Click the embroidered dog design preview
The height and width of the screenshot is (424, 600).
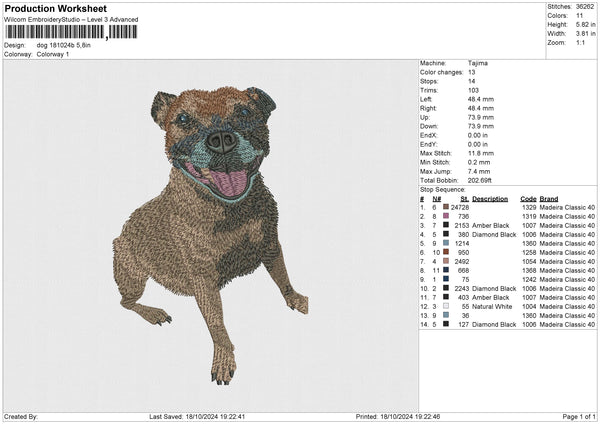(210, 235)
